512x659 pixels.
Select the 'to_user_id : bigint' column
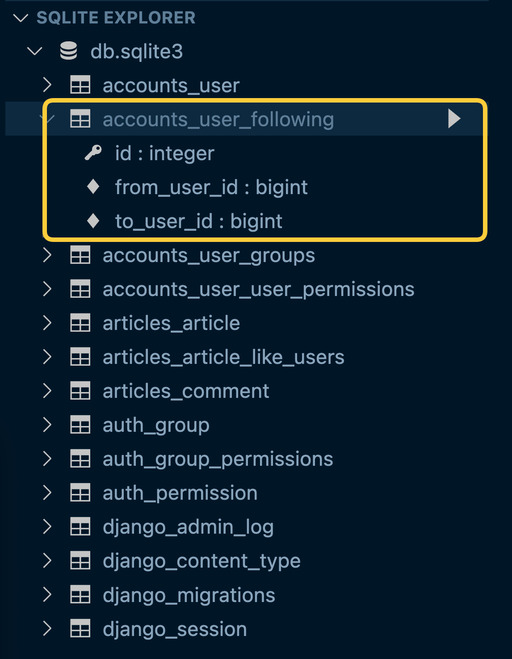coord(199,221)
